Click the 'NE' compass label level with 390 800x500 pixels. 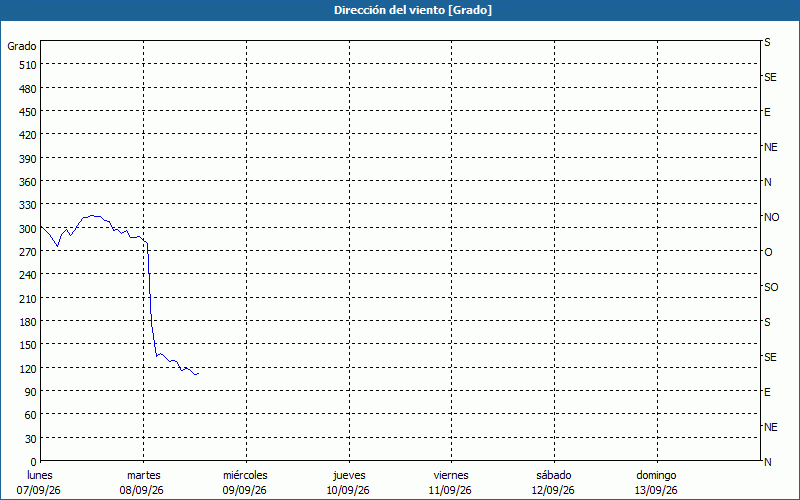click(771, 147)
